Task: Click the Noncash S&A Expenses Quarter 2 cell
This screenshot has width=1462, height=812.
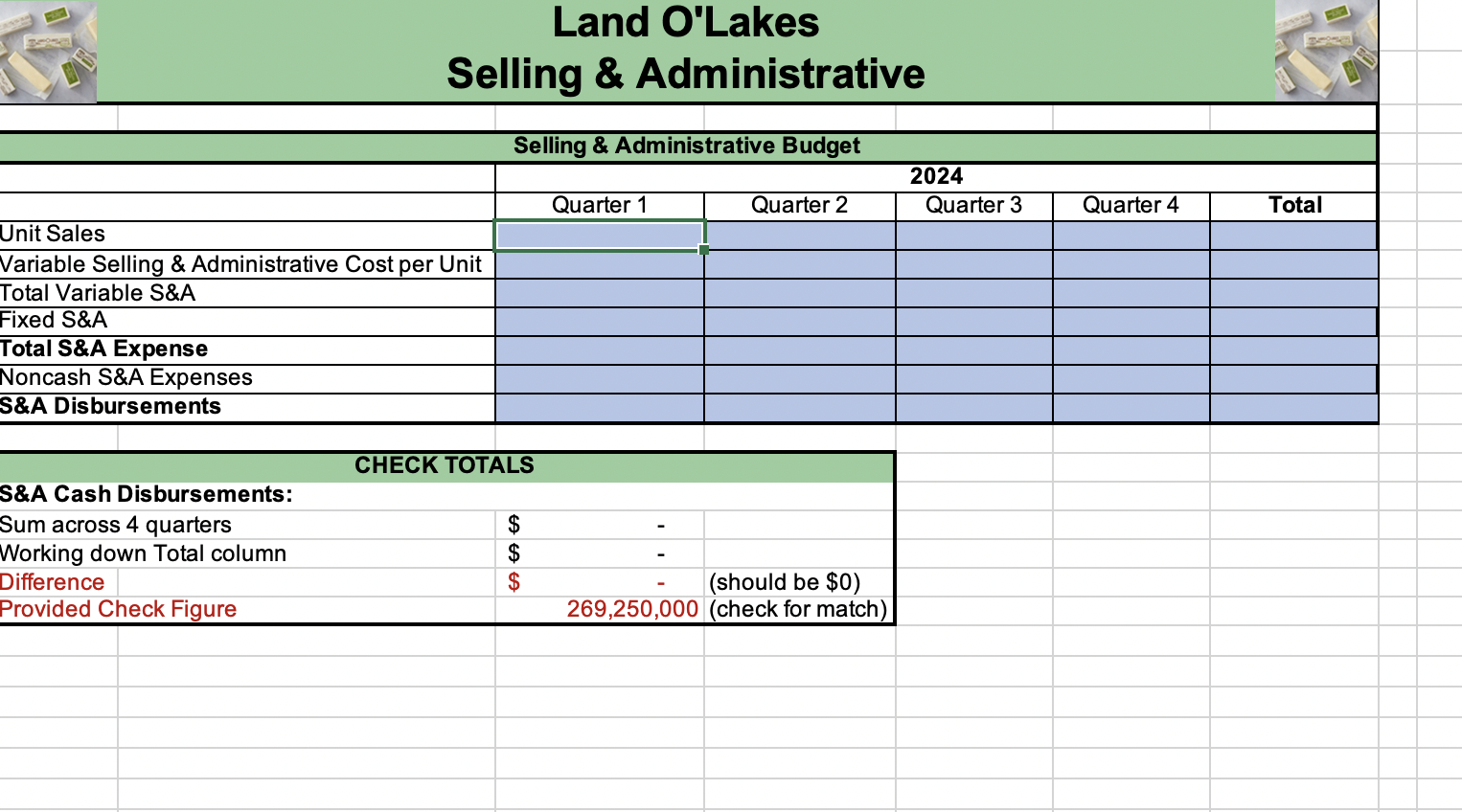Action: 800,379
